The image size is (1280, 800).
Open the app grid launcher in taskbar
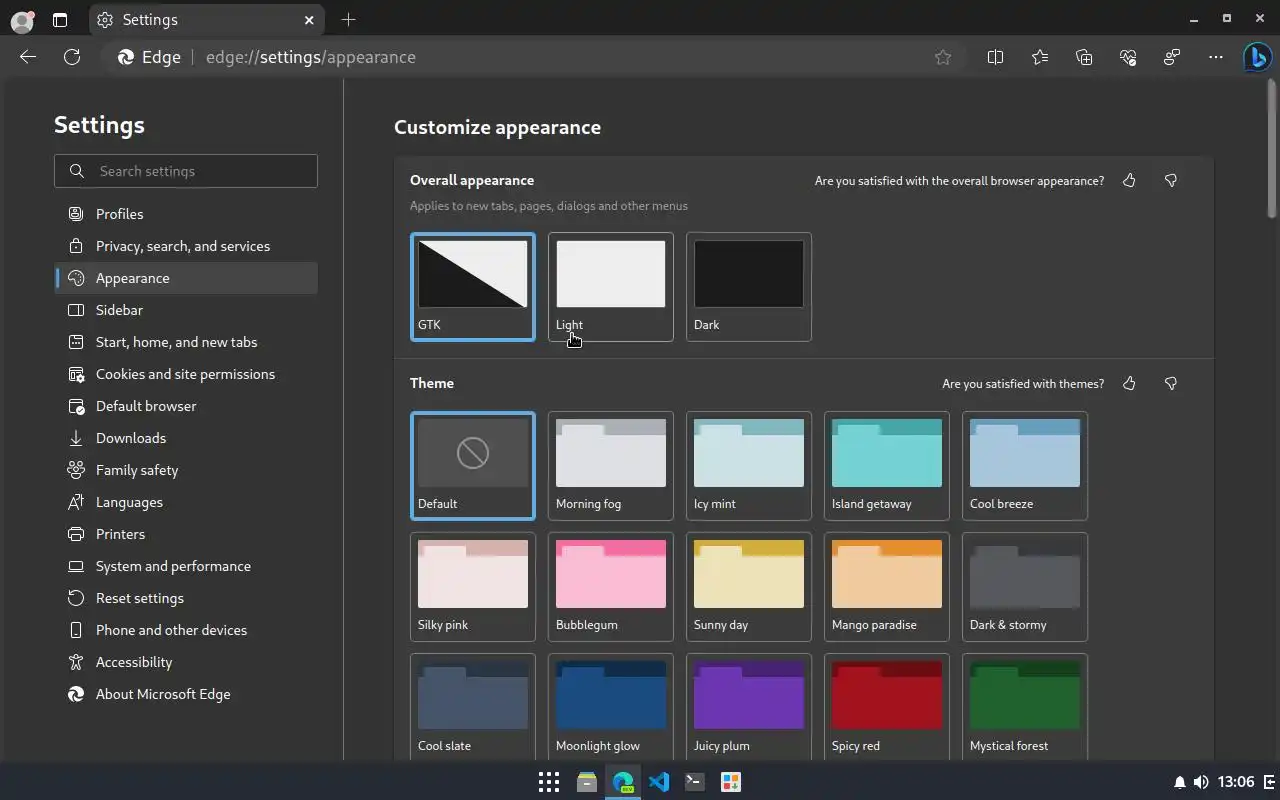point(548,782)
